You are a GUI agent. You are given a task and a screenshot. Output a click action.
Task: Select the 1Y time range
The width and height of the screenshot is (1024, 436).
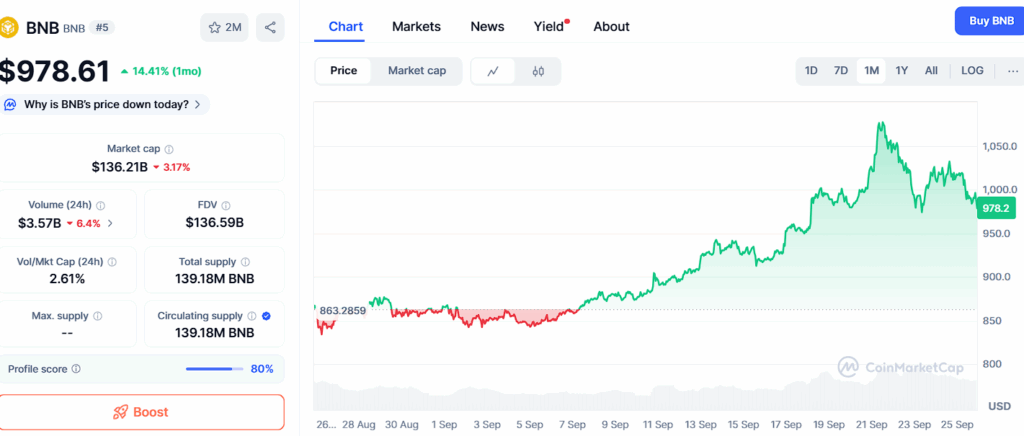click(x=902, y=71)
